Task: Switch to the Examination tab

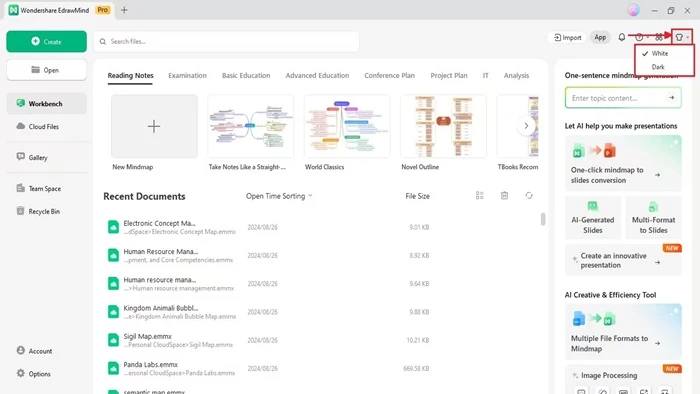Action: (188, 75)
